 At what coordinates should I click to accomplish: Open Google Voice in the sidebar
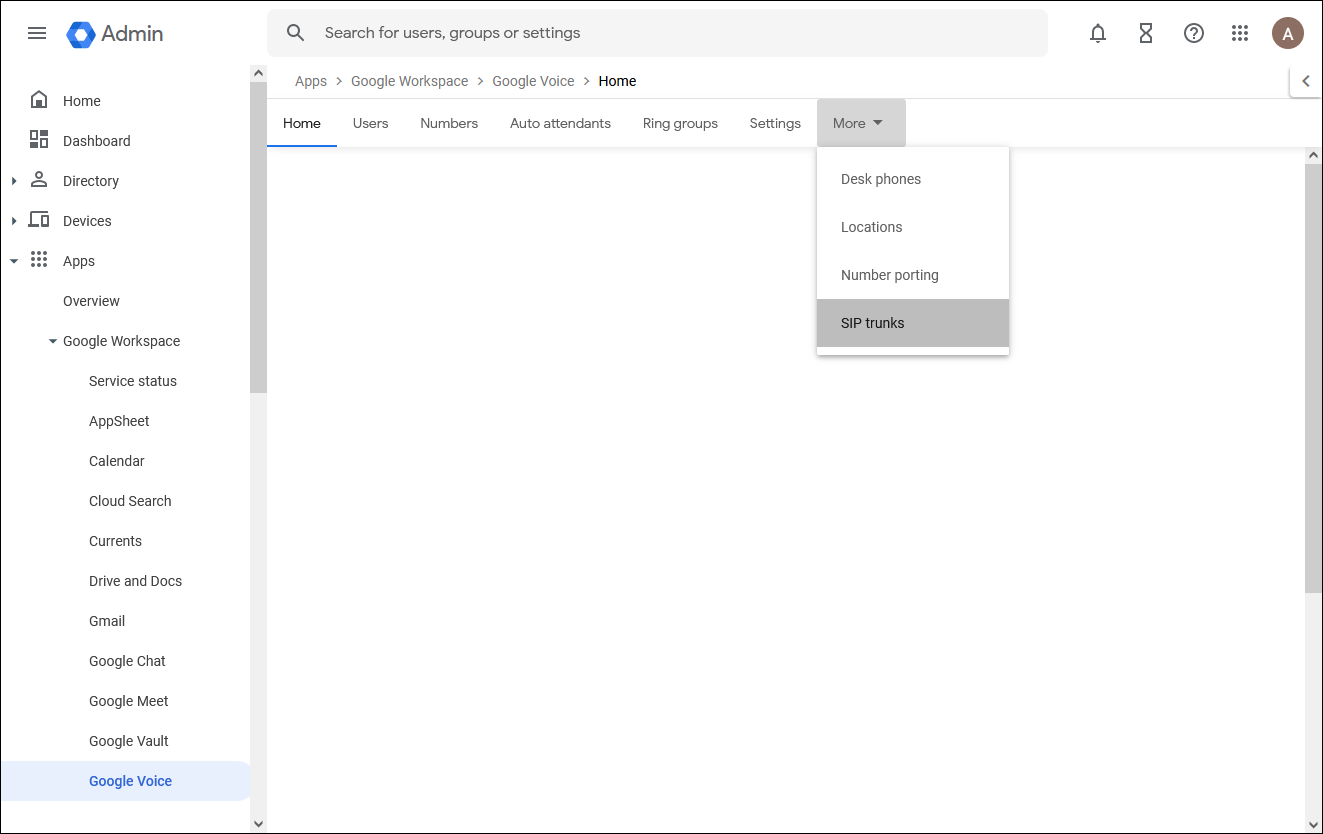pyautogui.click(x=125, y=781)
